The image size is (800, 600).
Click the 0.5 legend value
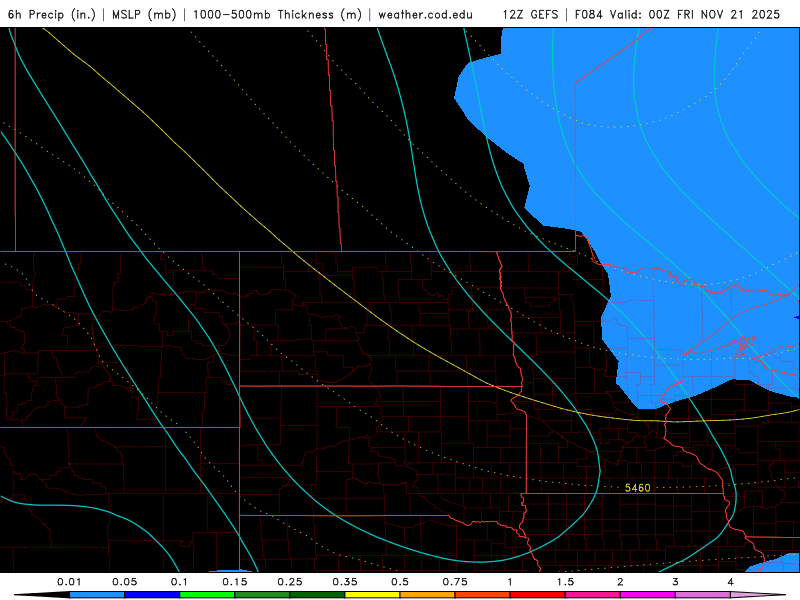[x=400, y=582]
